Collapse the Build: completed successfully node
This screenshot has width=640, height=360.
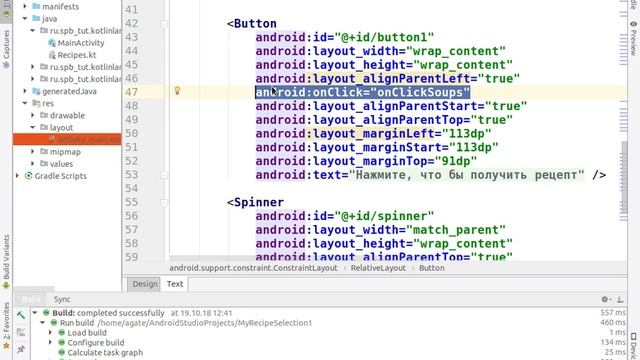coord(35,313)
